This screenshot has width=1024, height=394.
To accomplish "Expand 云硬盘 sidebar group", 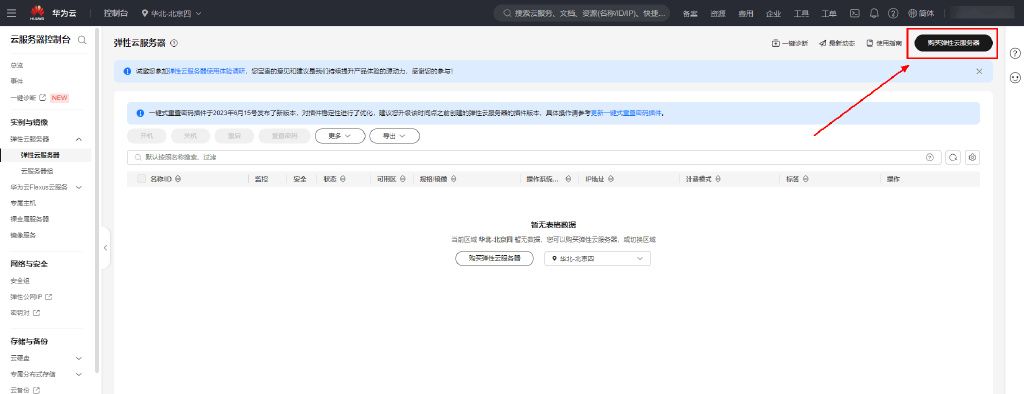I will pyautogui.click(x=78, y=358).
